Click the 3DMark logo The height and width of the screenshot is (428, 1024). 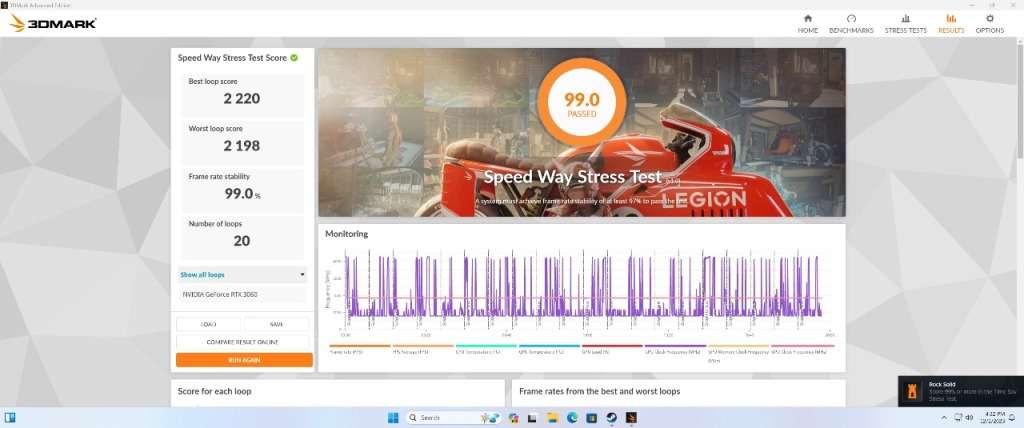pyautogui.click(x=53, y=23)
